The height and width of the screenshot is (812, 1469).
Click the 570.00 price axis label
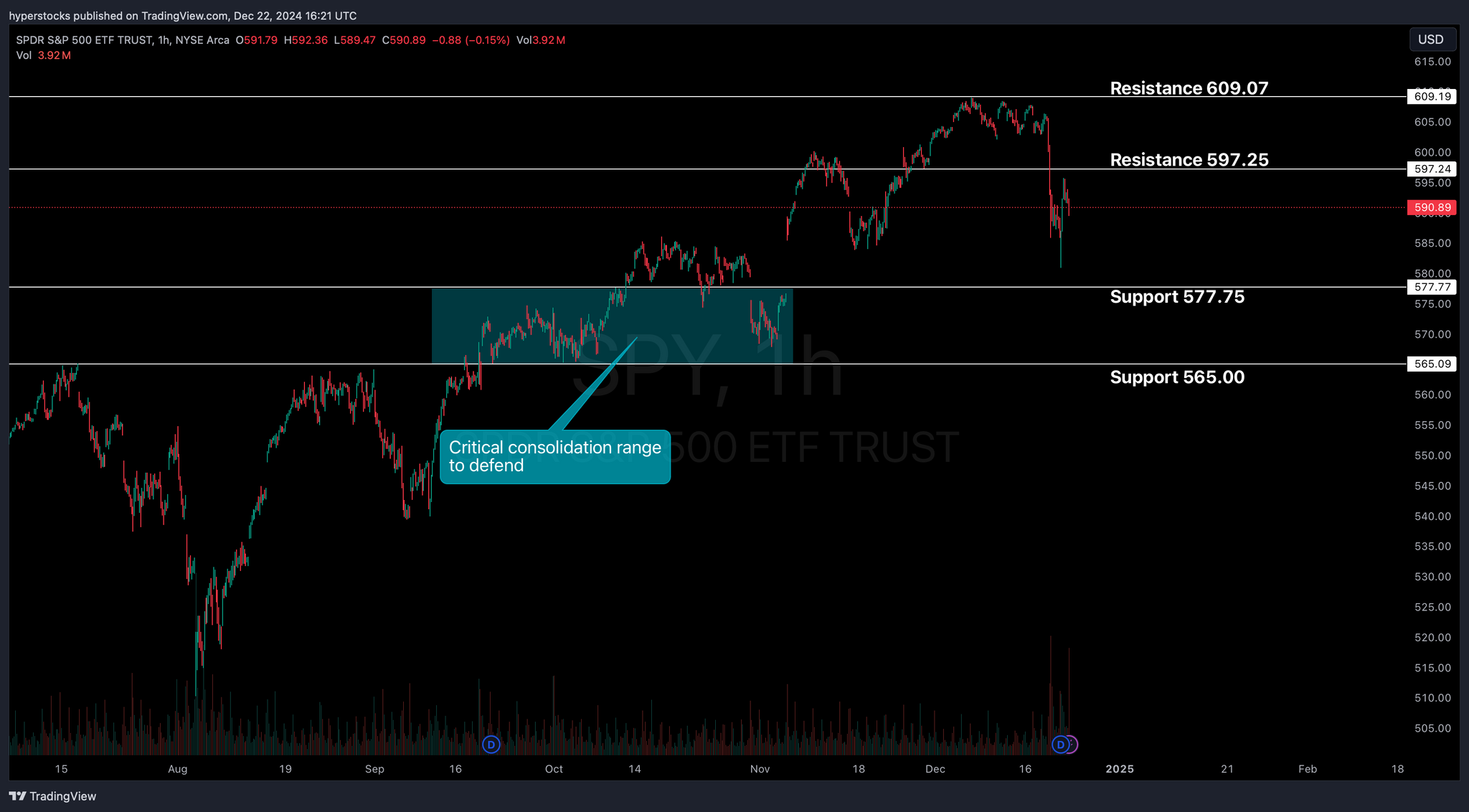tap(1432, 334)
